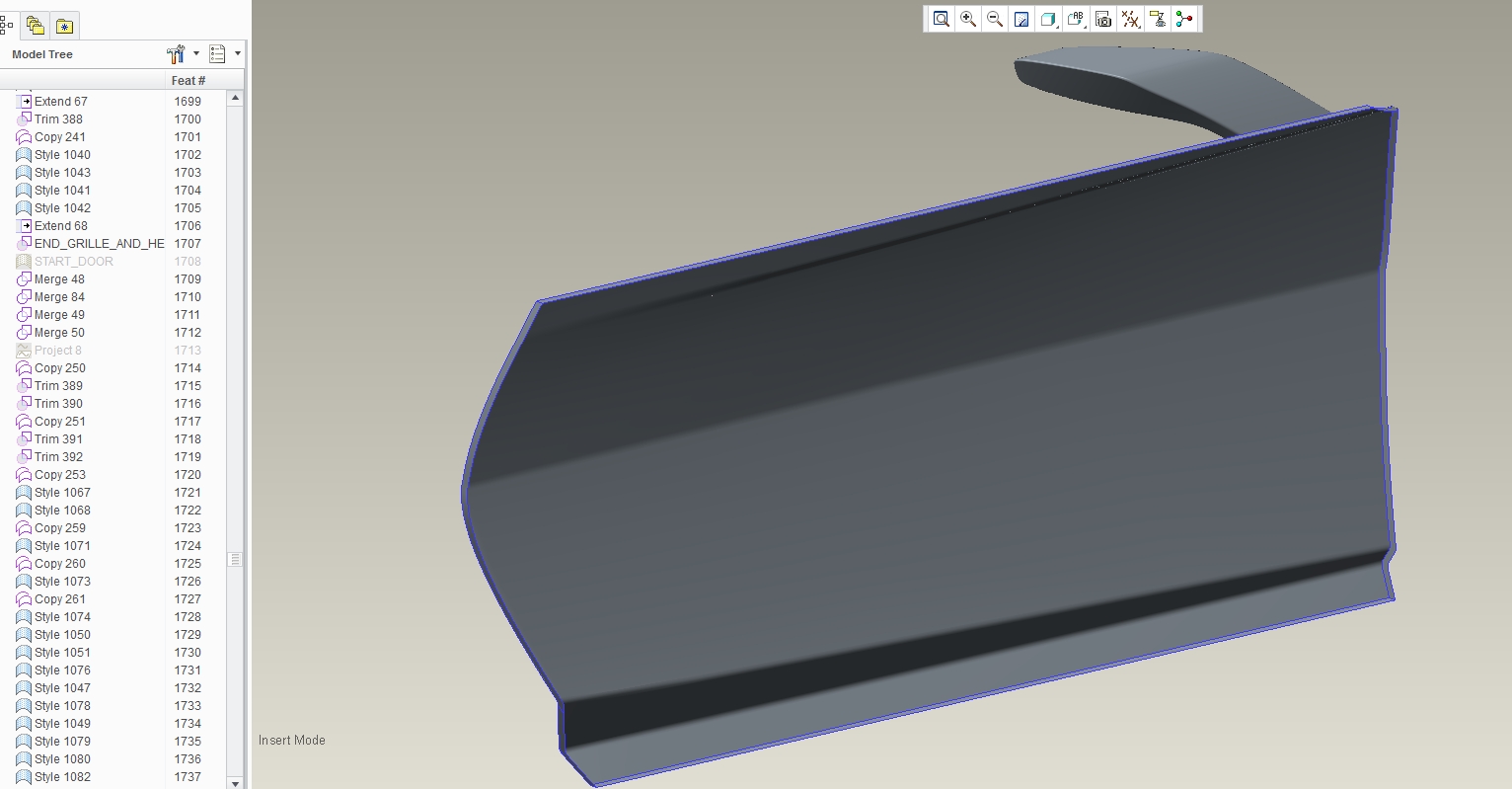Select the Copy 241 feature icon
The image size is (1512, 789).
pyautogui.click(x=25, y=137)
